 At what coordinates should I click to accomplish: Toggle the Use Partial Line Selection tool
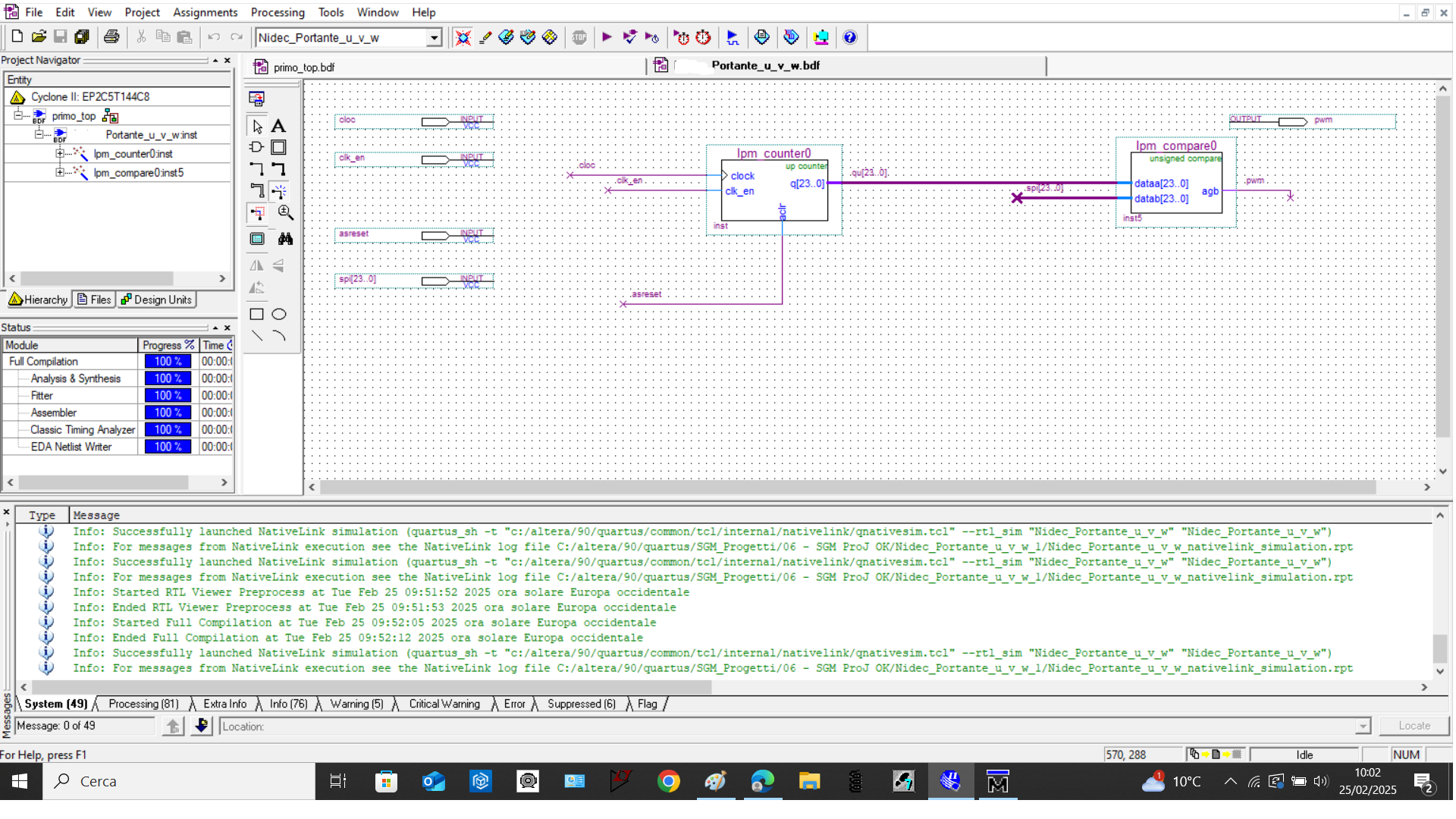point(256,212)
